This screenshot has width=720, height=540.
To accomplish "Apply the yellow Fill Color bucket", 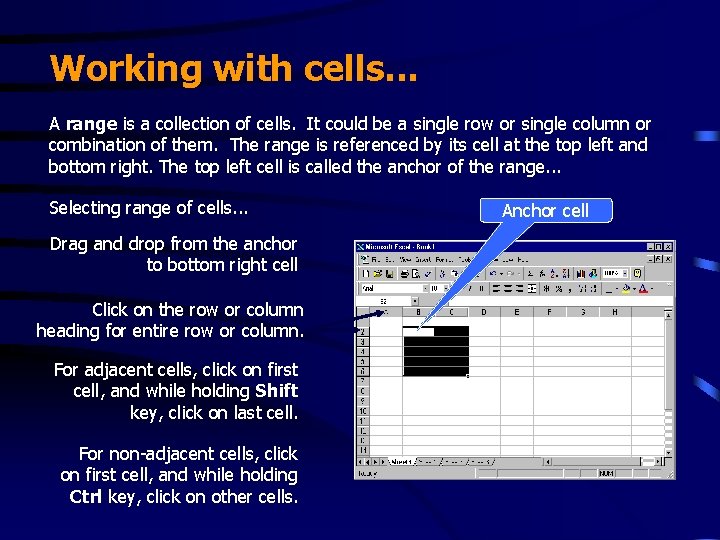I will click(x=626, y=288).
